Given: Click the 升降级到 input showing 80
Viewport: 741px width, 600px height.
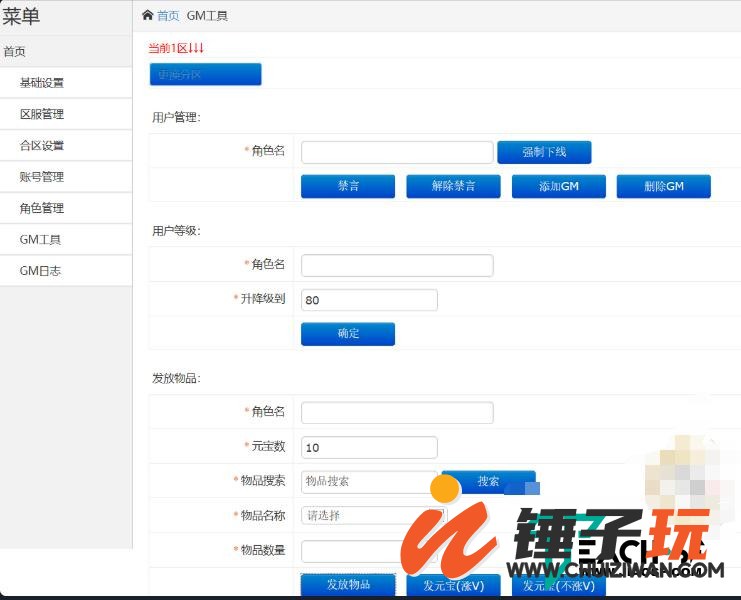Looking at the screenshot, I should (368, 300).
